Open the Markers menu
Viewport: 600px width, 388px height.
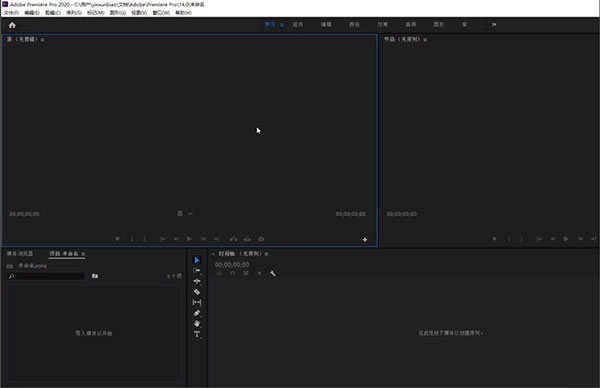[95, 13]
